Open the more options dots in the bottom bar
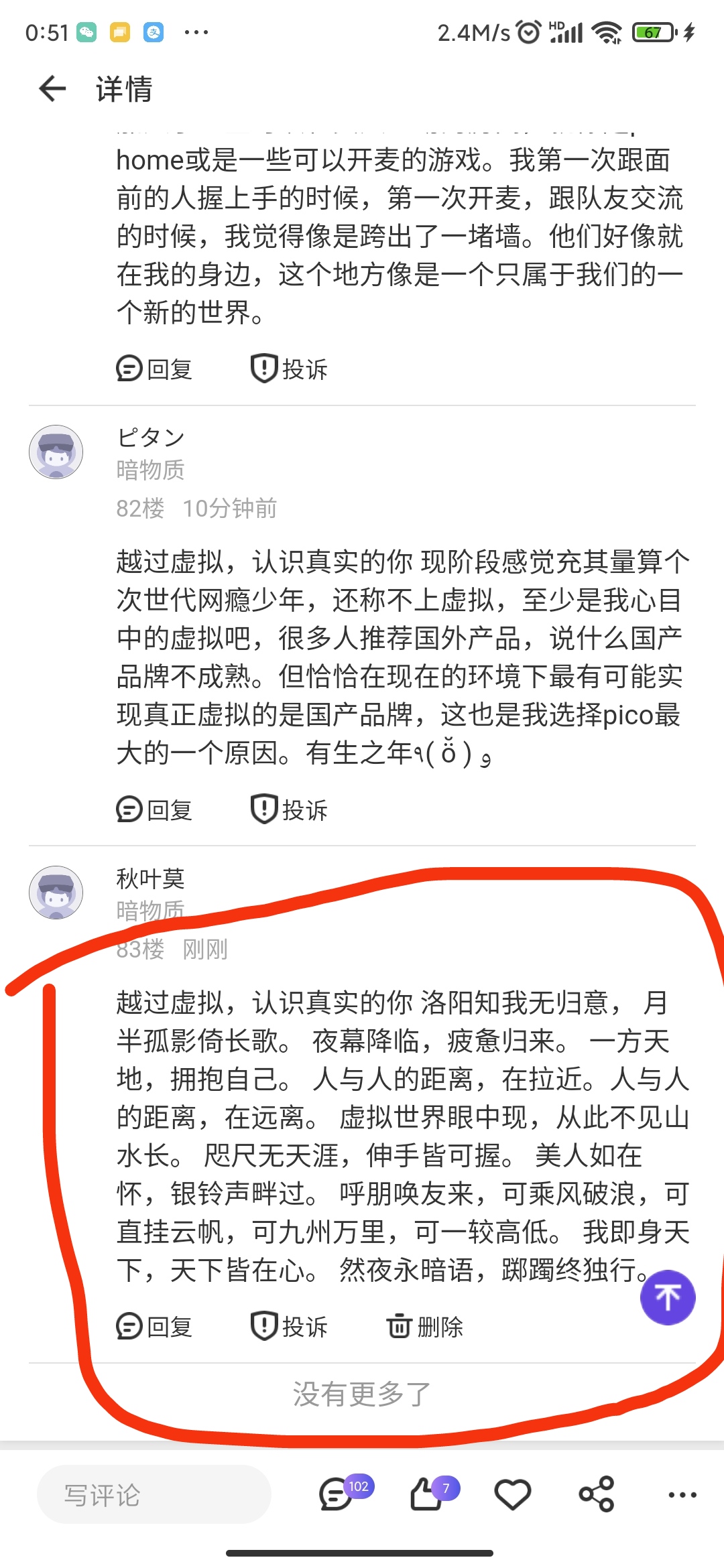Screen dimensions: 724x1568 click(682, 1495)
